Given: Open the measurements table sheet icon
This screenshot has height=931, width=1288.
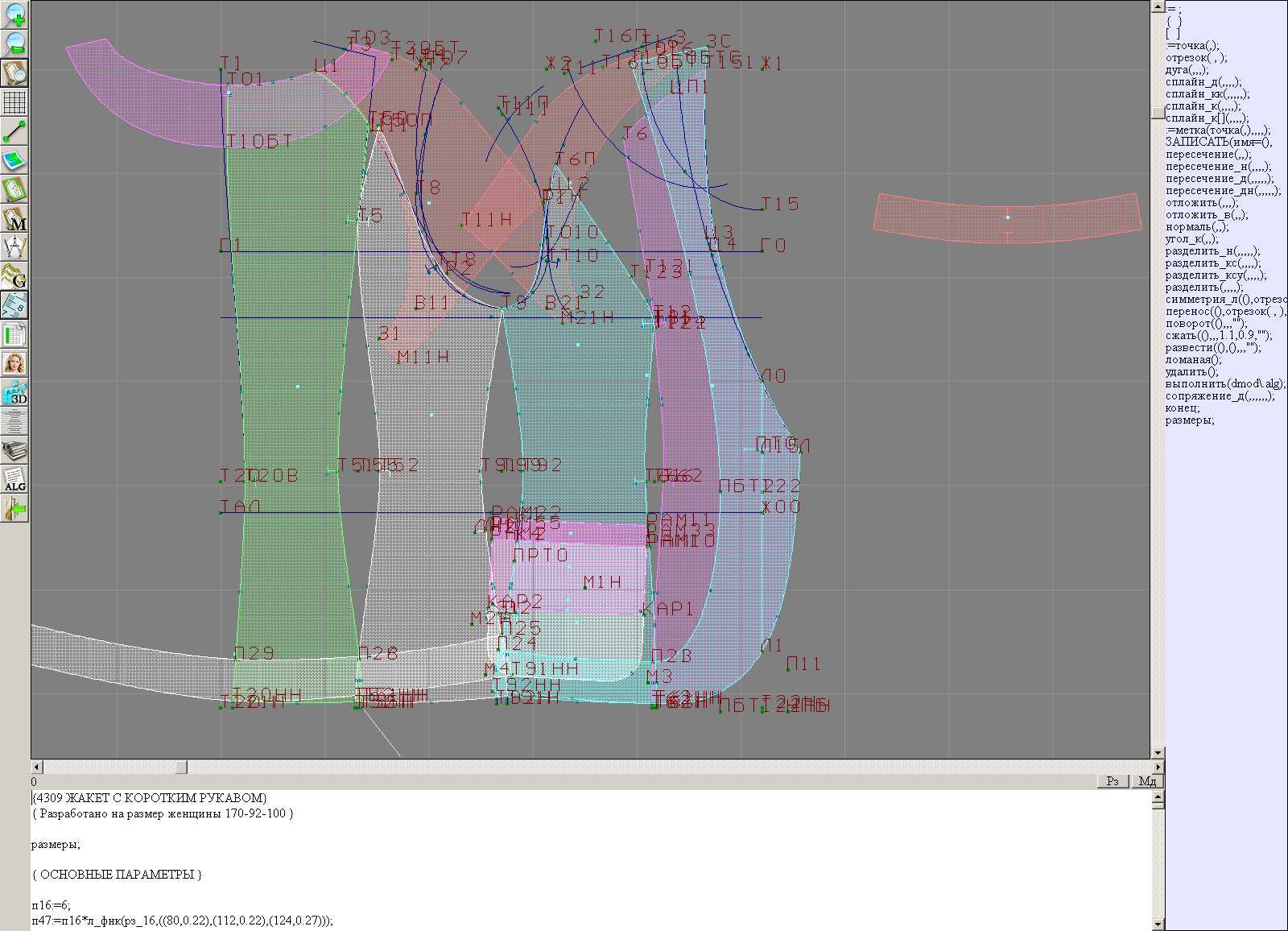Looking at the screenshot, I should [x=14, y=334].
